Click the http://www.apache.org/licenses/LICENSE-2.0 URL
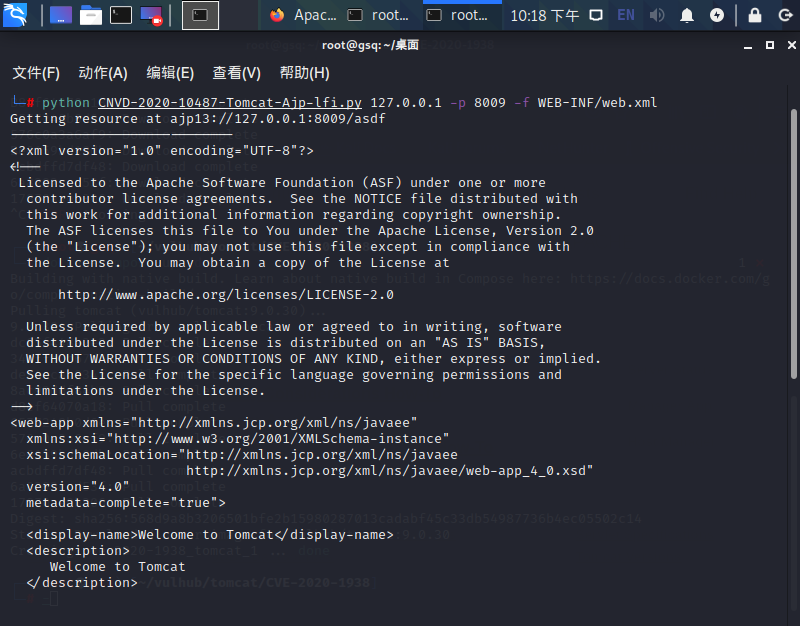 (x=226, y=295)
